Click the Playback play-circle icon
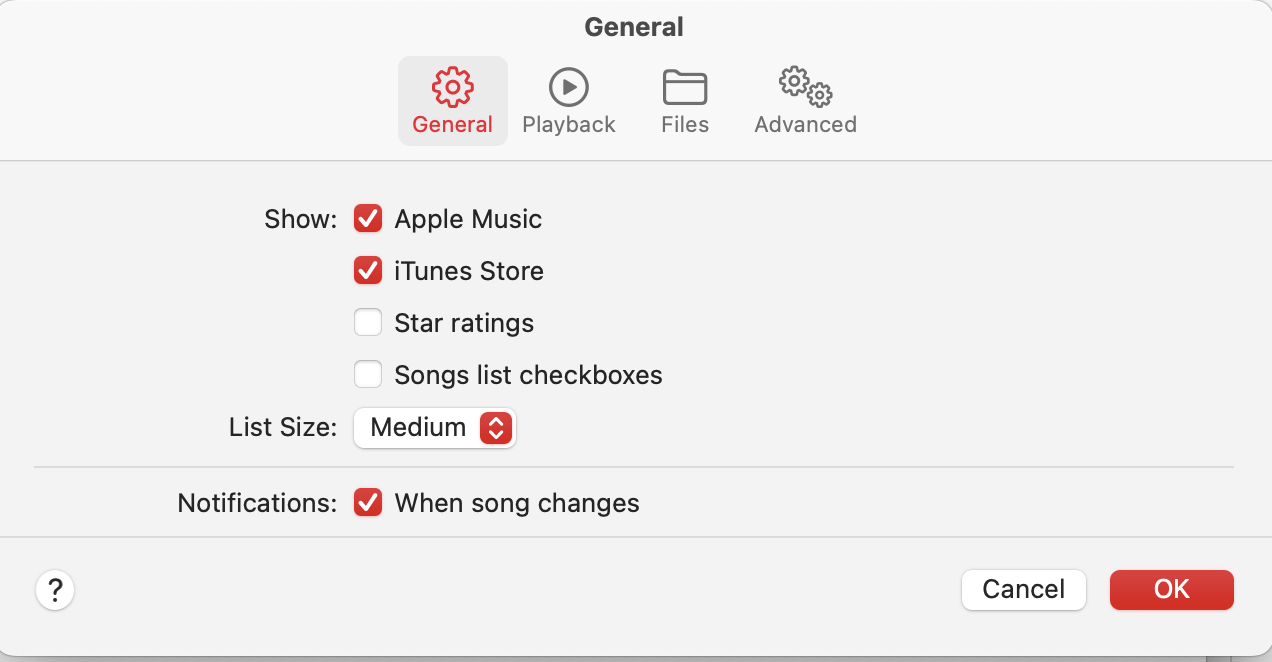This screenshot has width=1272, height=662. click(569, 88)
